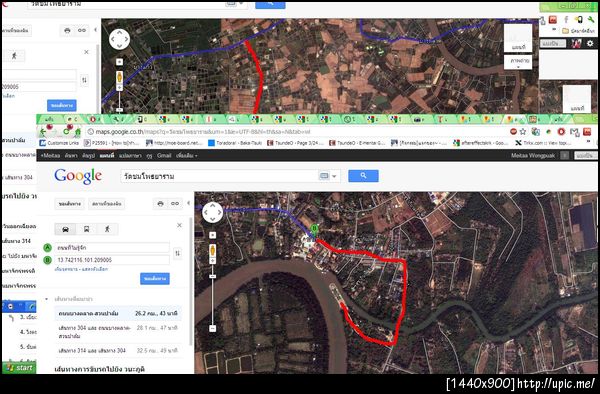Select walking travel mode in front window
Image resolution: width=600 pixels, height=394 pixels.
click(x=107, y=229)
